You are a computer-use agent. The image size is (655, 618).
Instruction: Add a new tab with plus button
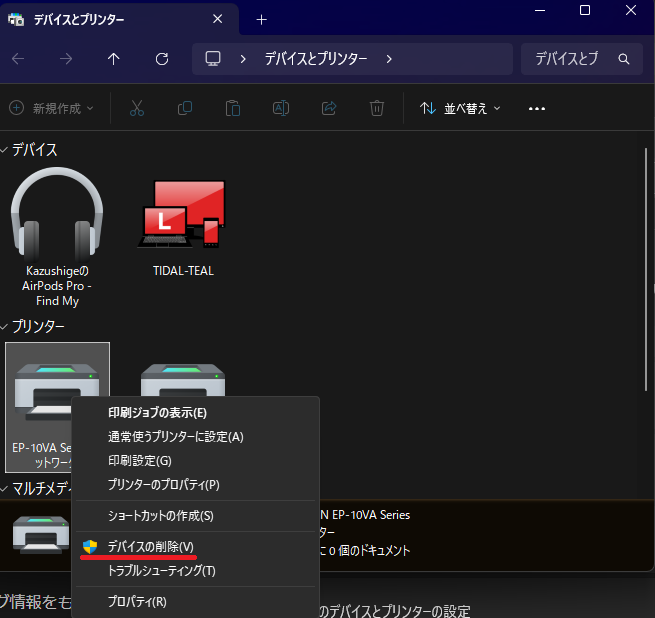261,20
